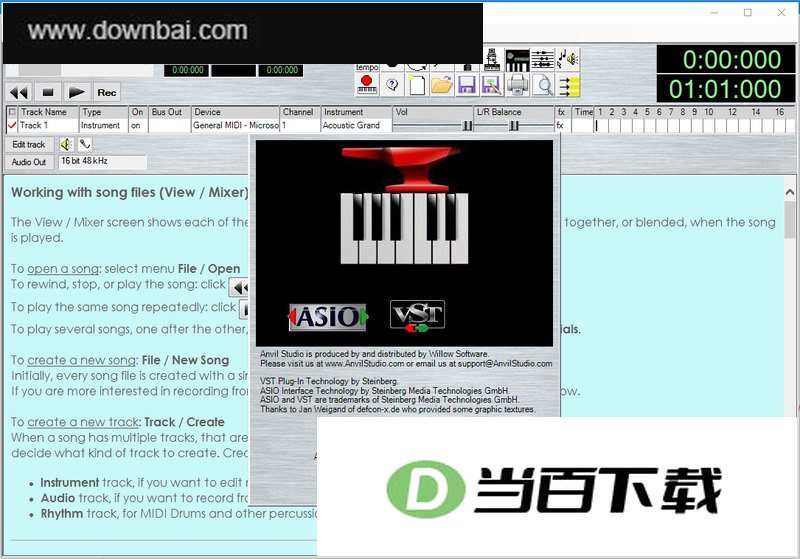800x559 pixels.
Task: Follow the 'create a new song' link
Action: (x=82, y=360)
